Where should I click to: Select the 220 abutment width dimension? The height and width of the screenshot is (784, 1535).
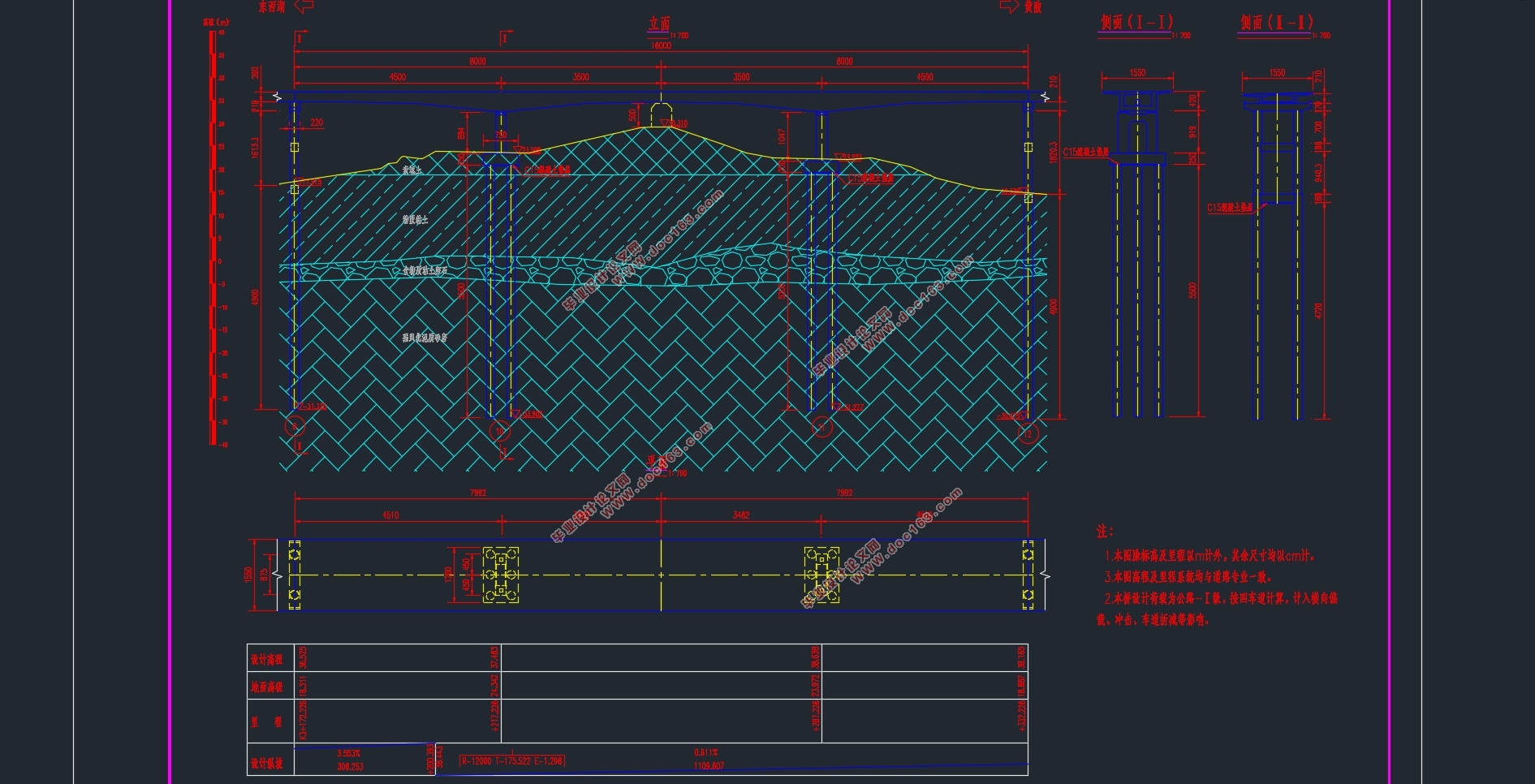tap(317, 123)
